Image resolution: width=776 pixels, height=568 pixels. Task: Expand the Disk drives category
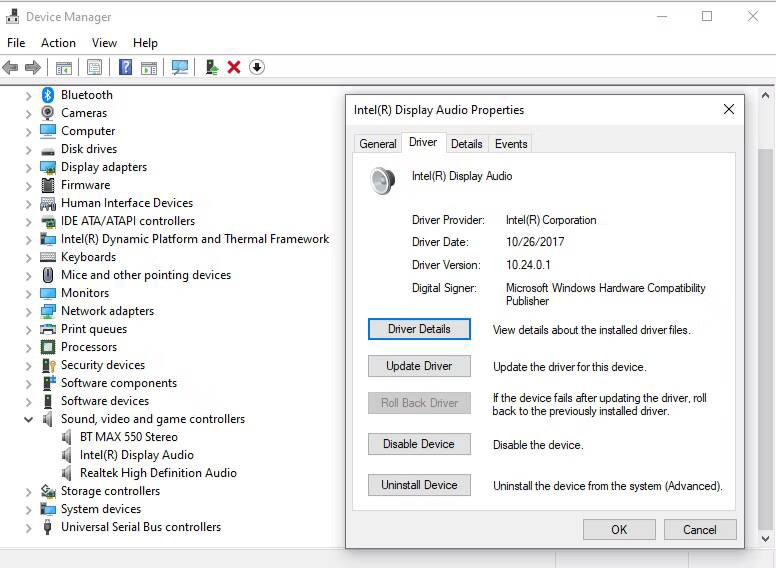coord(29,149)
